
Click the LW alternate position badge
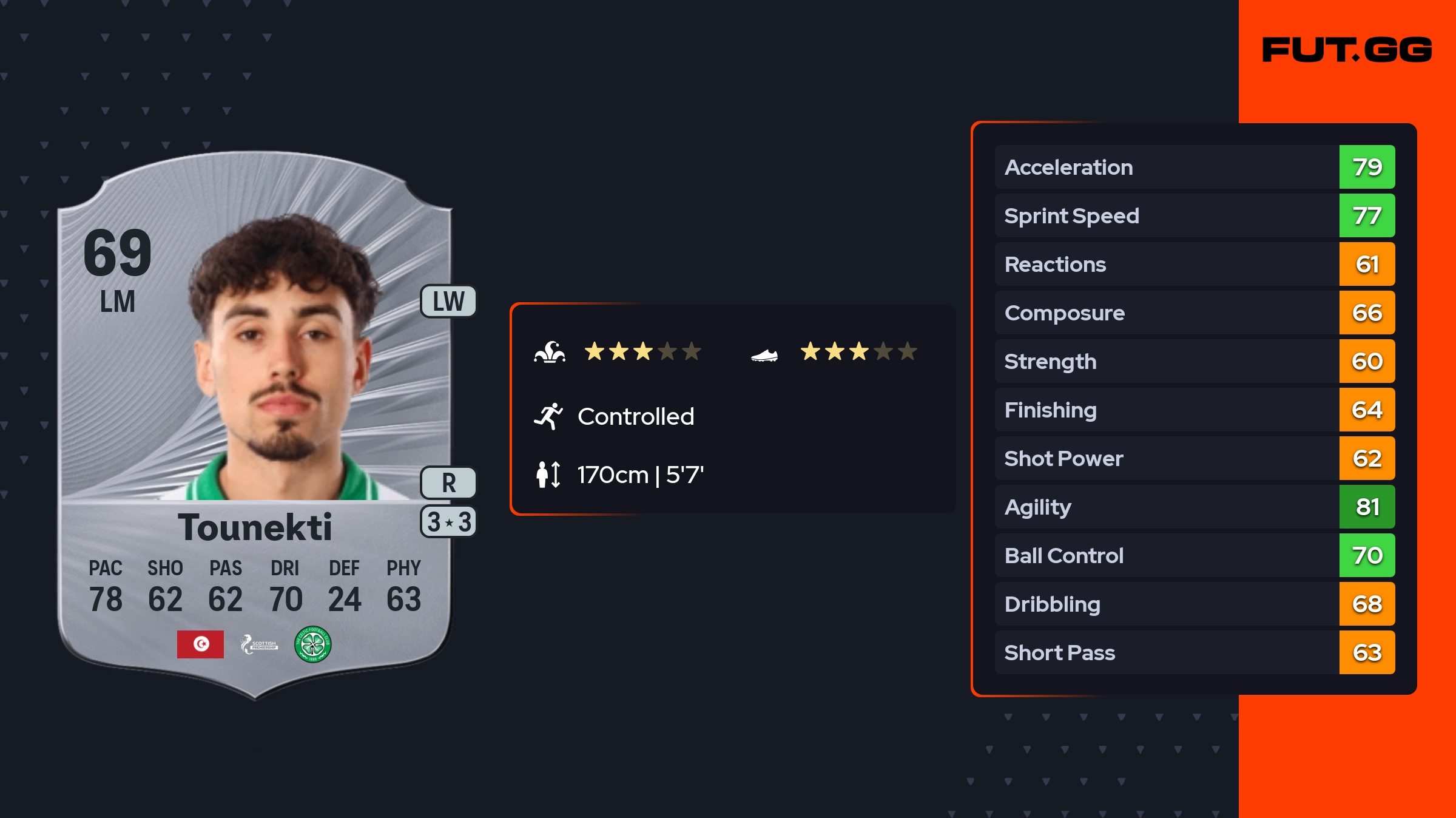pyautogui.click(x=448, y=302)
